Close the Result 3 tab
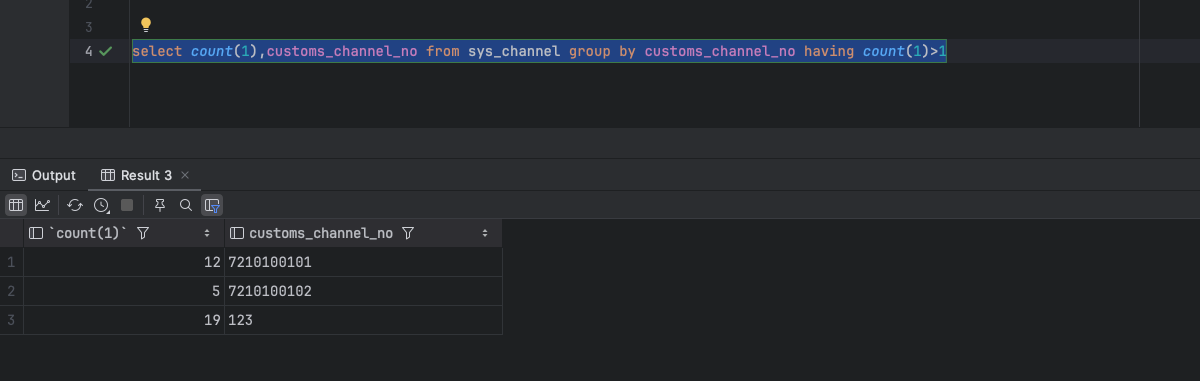 [185, 175]
